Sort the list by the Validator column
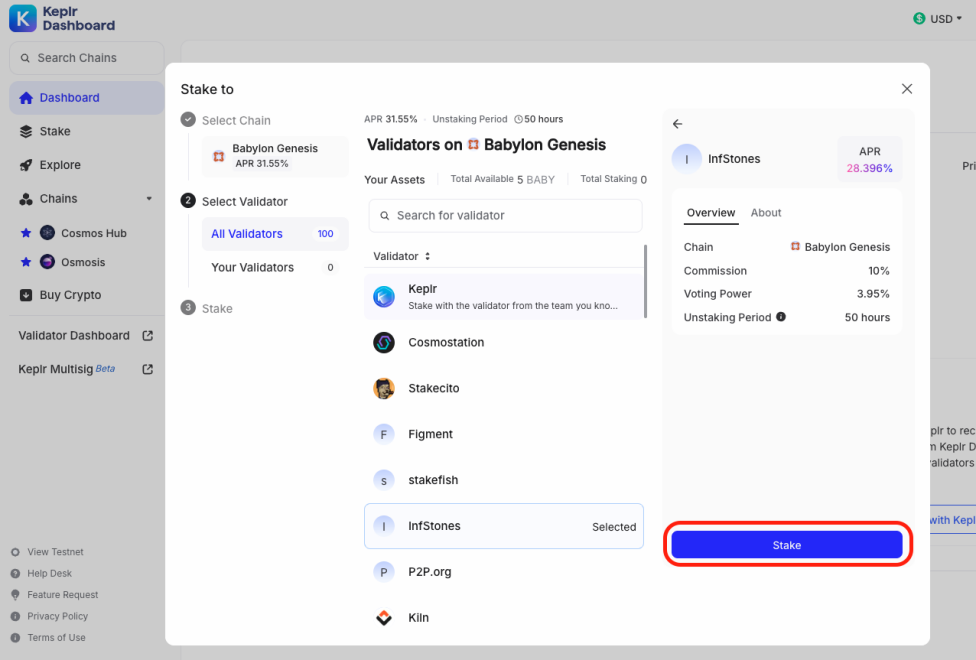Image resolution: width=976 pixels, height=660 pixels. point(401,256)
